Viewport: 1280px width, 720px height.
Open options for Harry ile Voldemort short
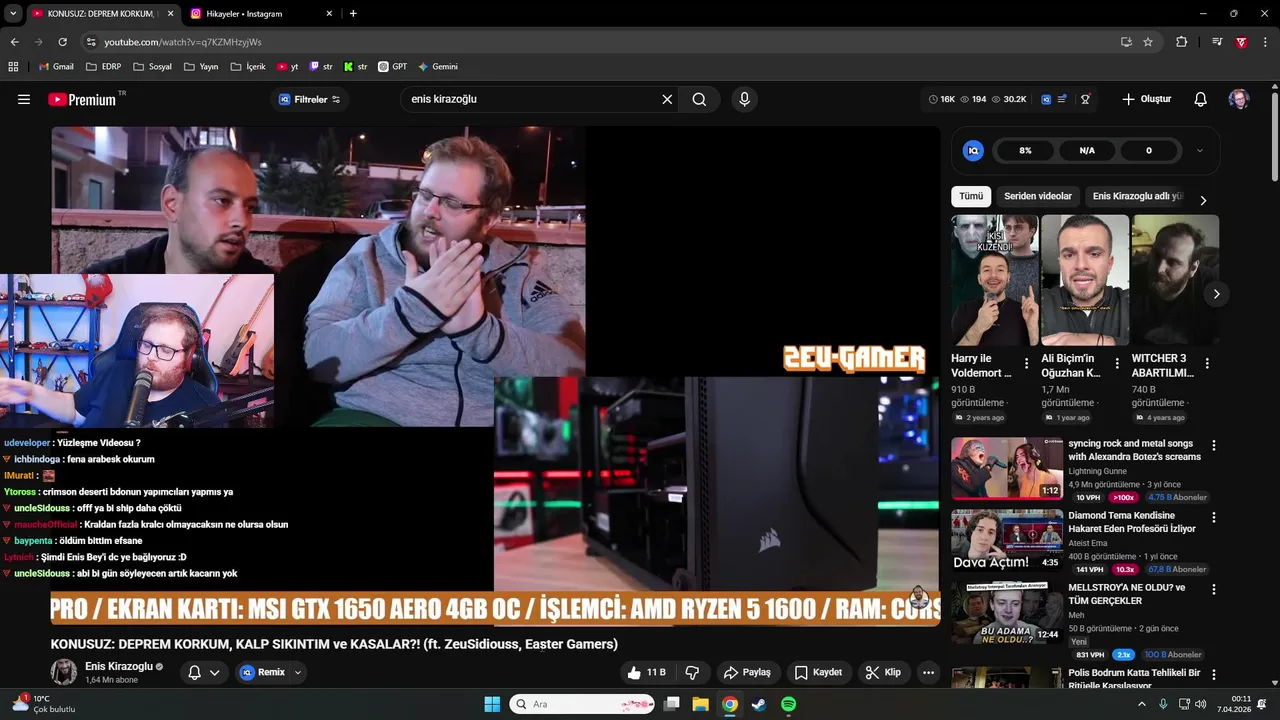point(1026,364)
